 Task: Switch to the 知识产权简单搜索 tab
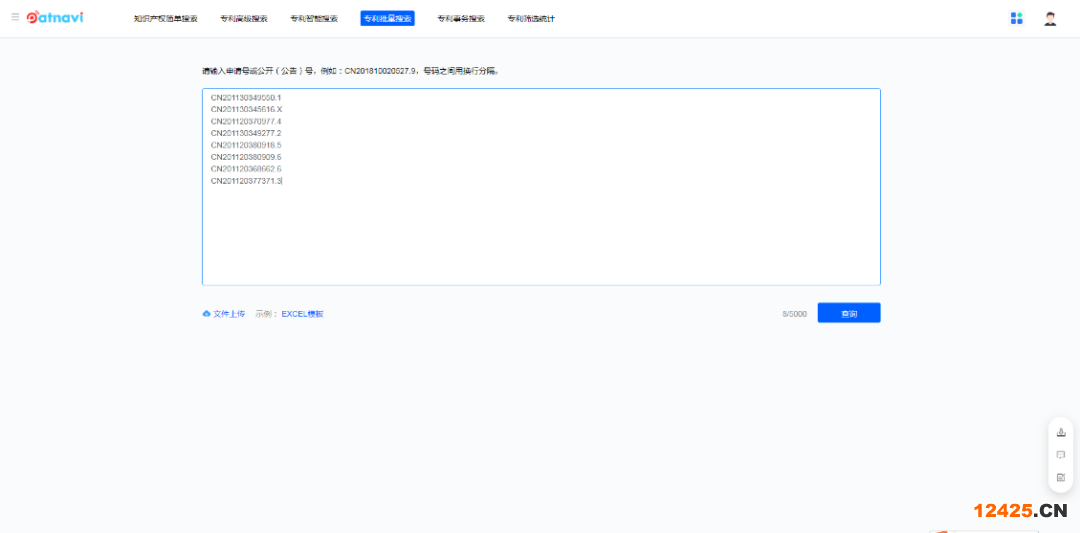(166, 19)
